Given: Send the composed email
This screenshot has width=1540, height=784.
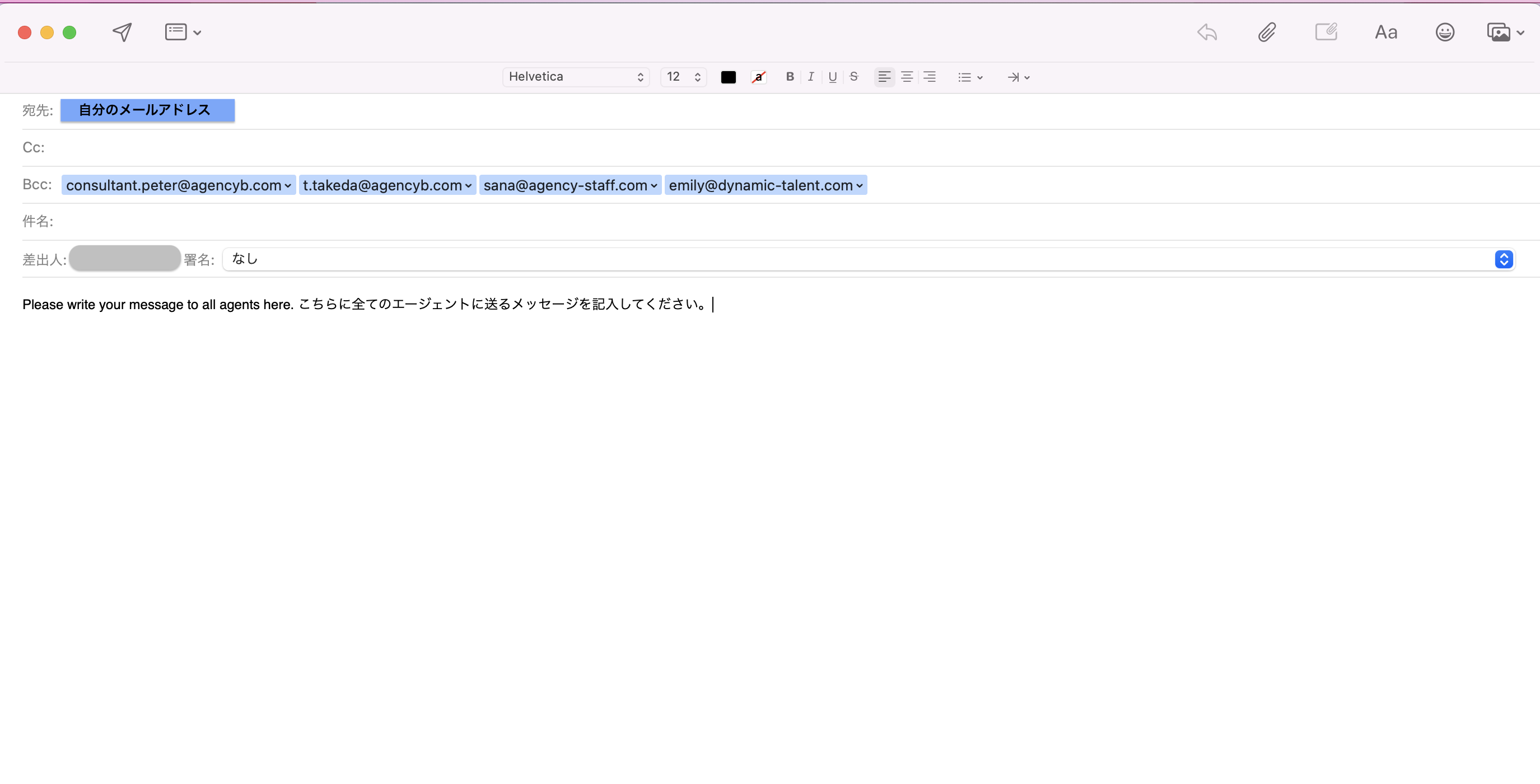Looking at the screenshot, I should pyautogui.click(x=121, y=32).
